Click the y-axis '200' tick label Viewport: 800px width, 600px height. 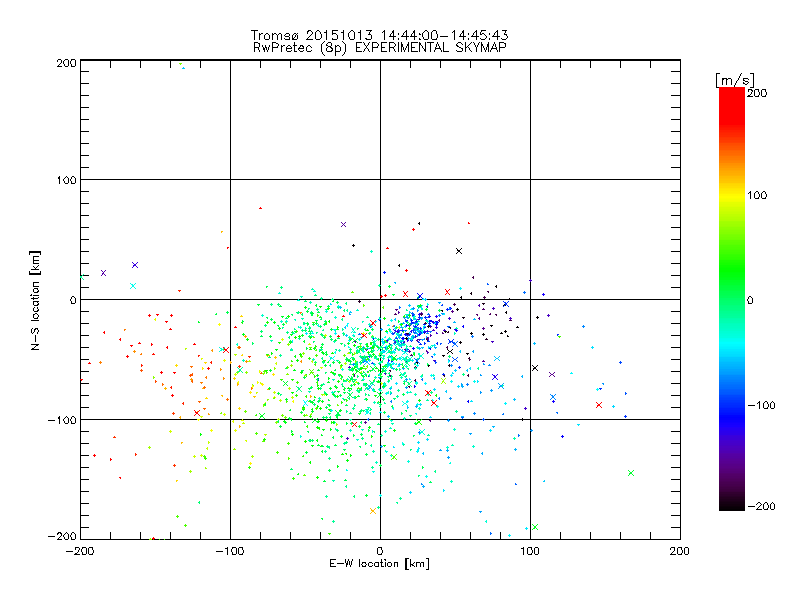point(66,63)
